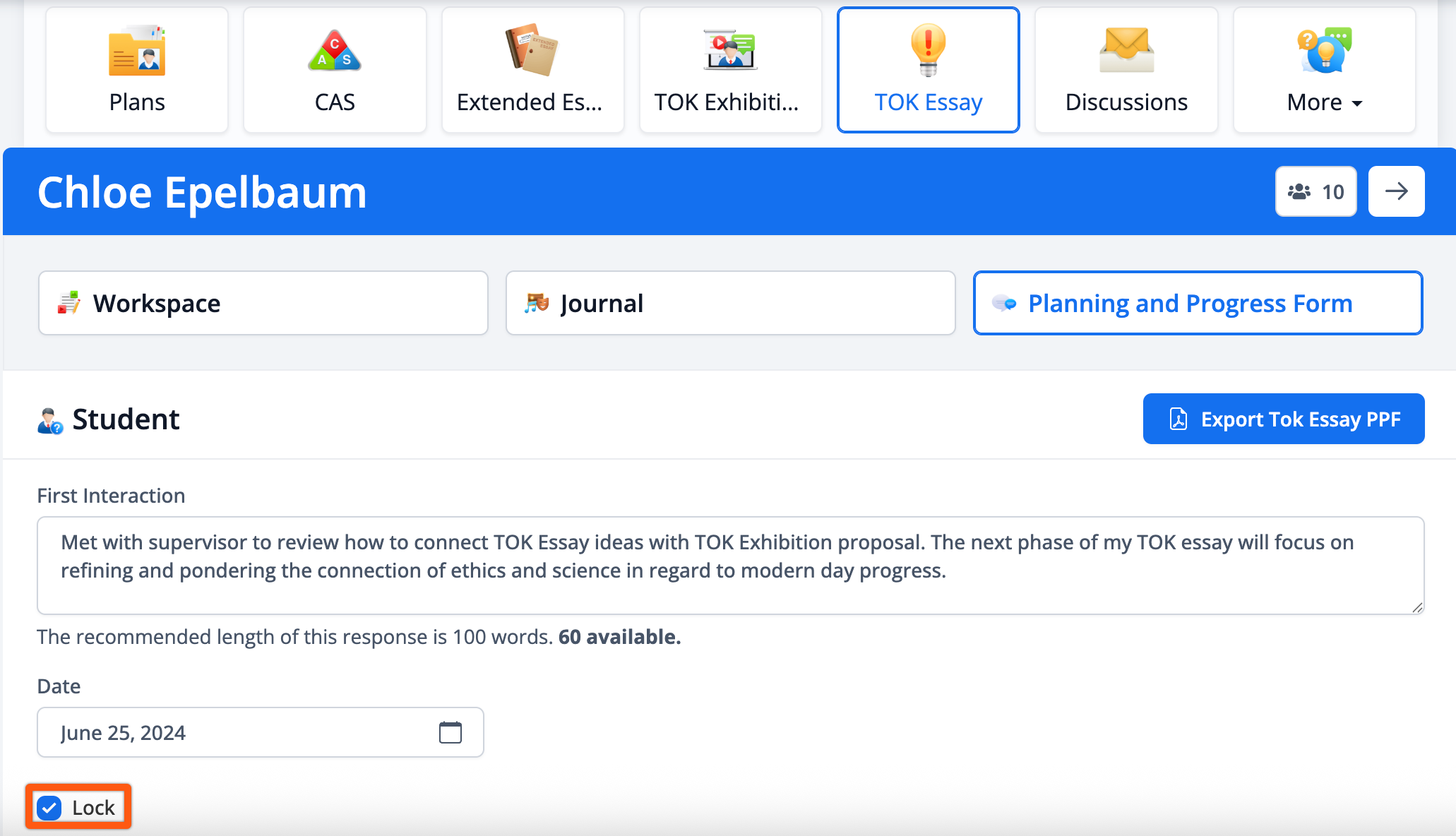Viewport: 1456px width, 836px height.
Task: Click the calendar icon in Date field
Action: pyautogui.click(x=450, y=732)
